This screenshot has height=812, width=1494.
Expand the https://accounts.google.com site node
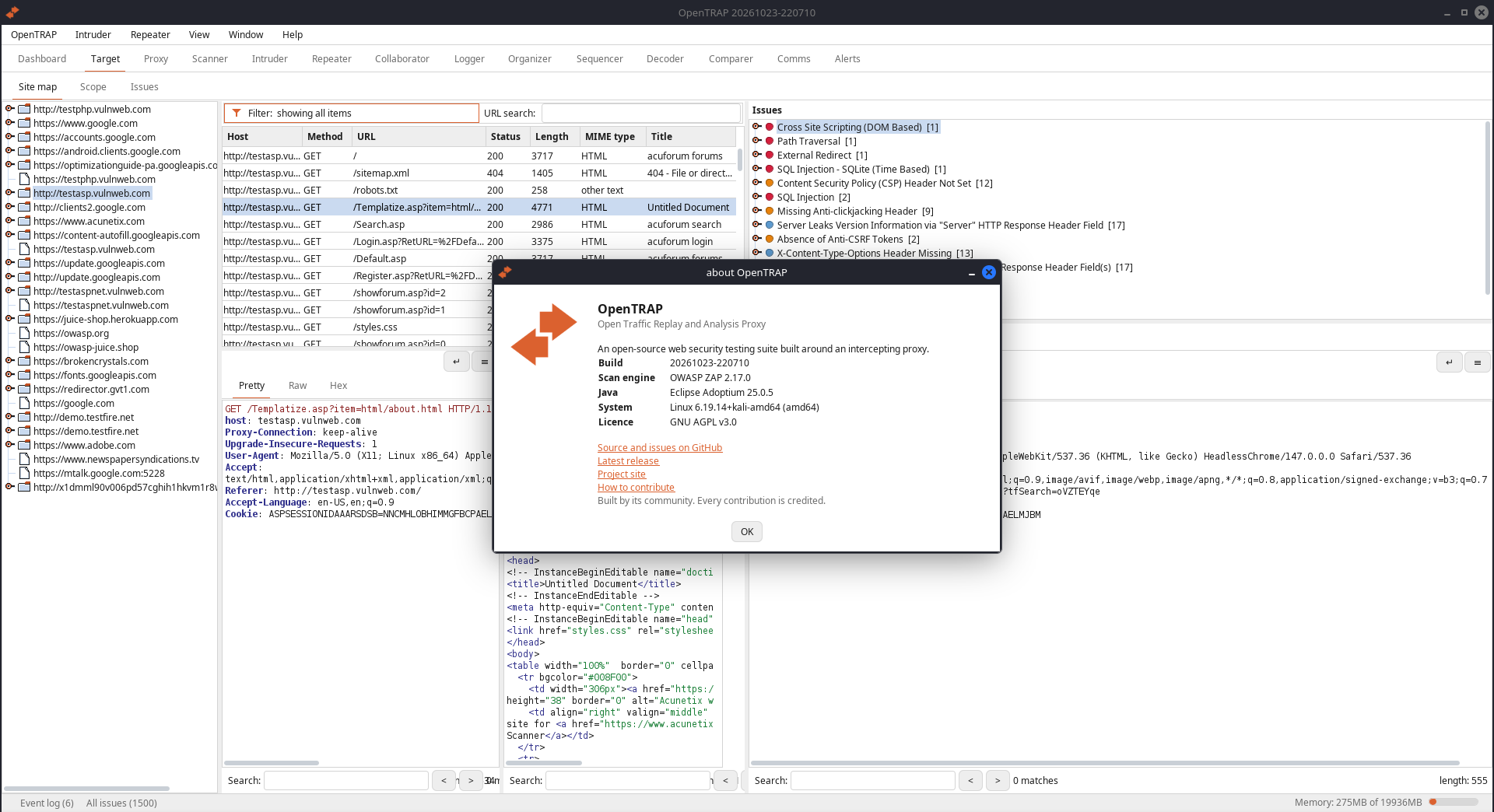10,137
